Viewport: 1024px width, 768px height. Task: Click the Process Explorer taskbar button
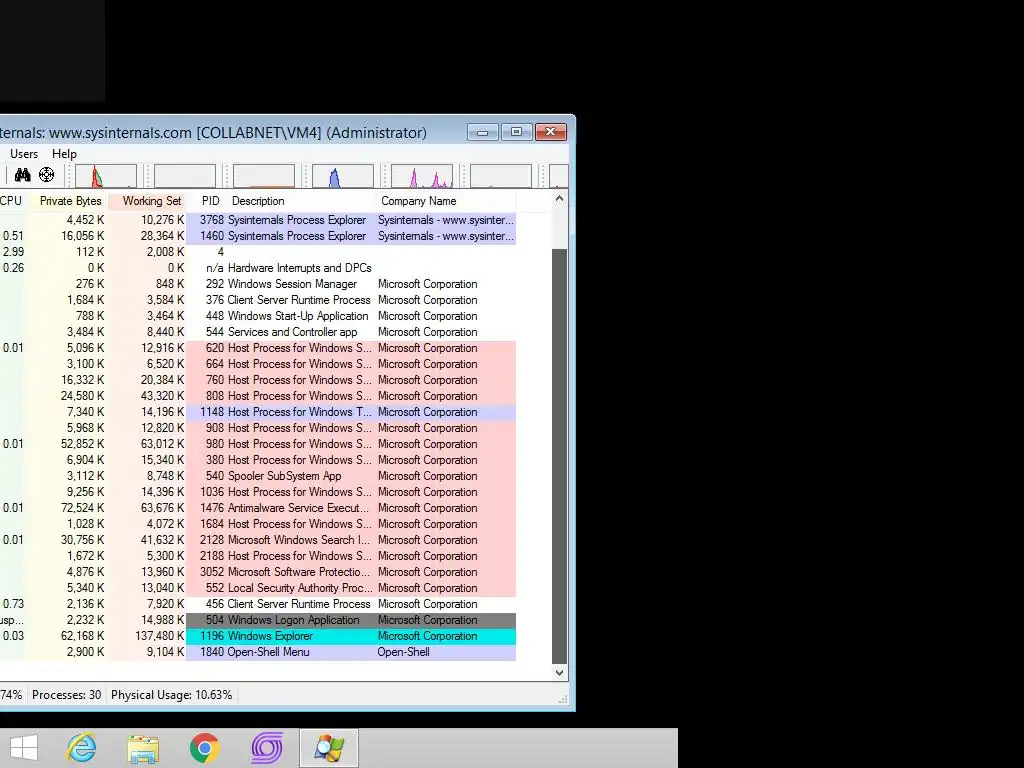coord(328,748)
